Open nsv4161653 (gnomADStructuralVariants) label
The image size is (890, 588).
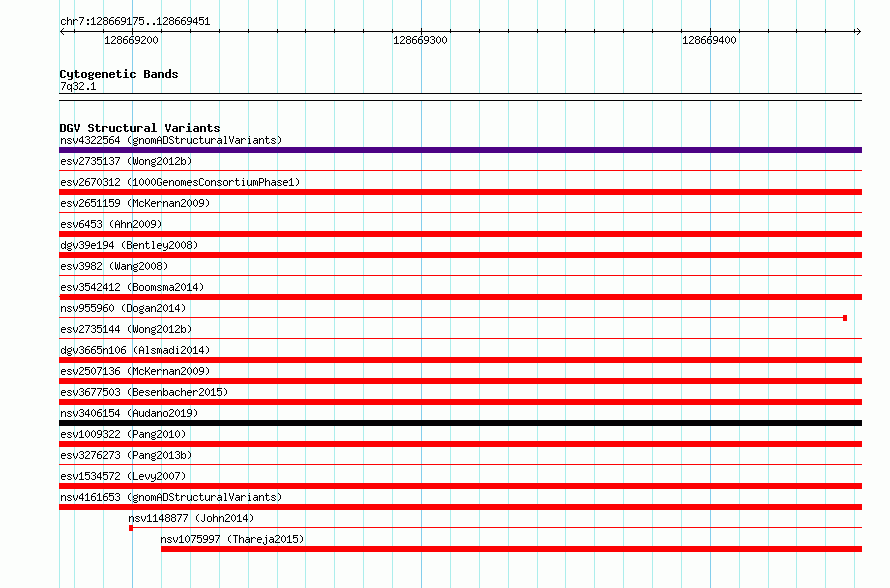pyautogui.click(x=171, y=497)
